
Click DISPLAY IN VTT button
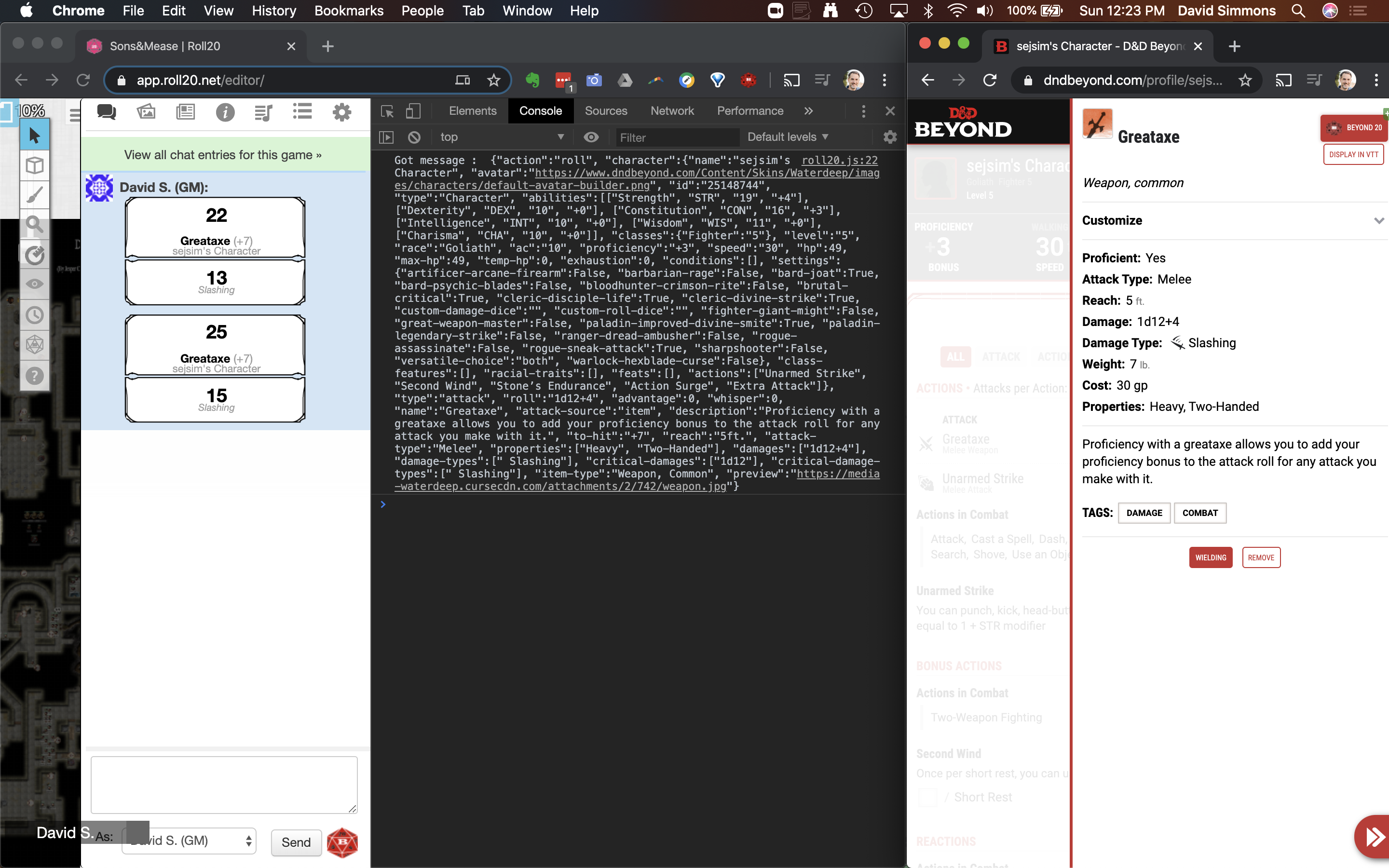(x=1352, y=154)
